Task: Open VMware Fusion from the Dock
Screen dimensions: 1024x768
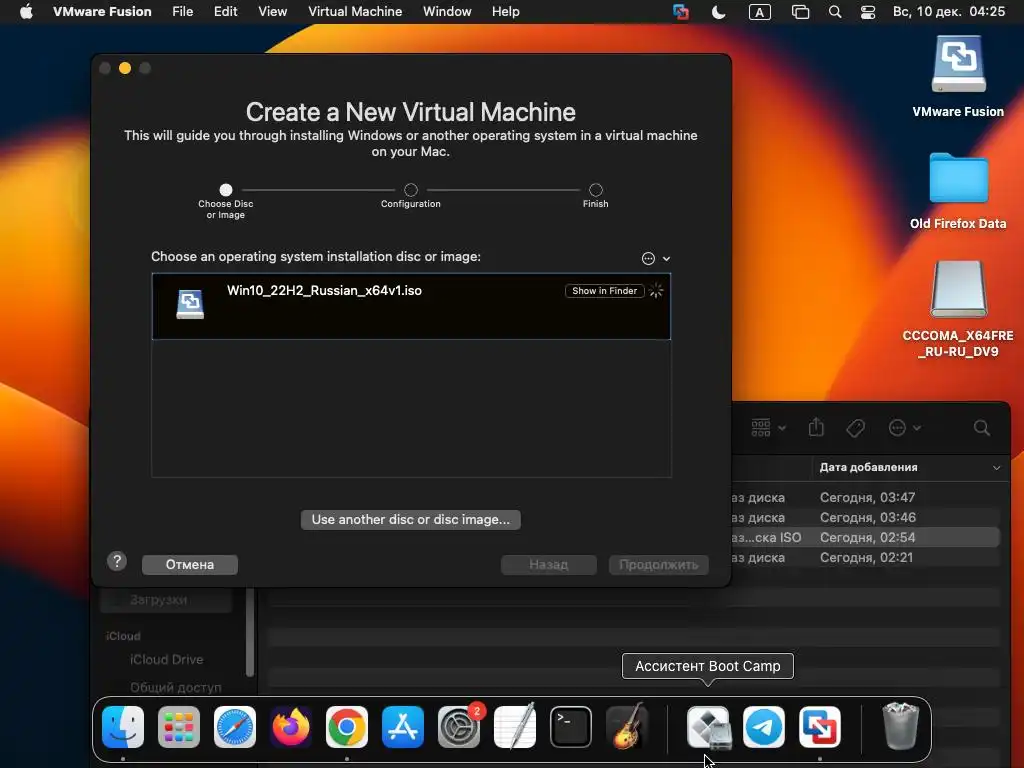Action: pos(820,727)
